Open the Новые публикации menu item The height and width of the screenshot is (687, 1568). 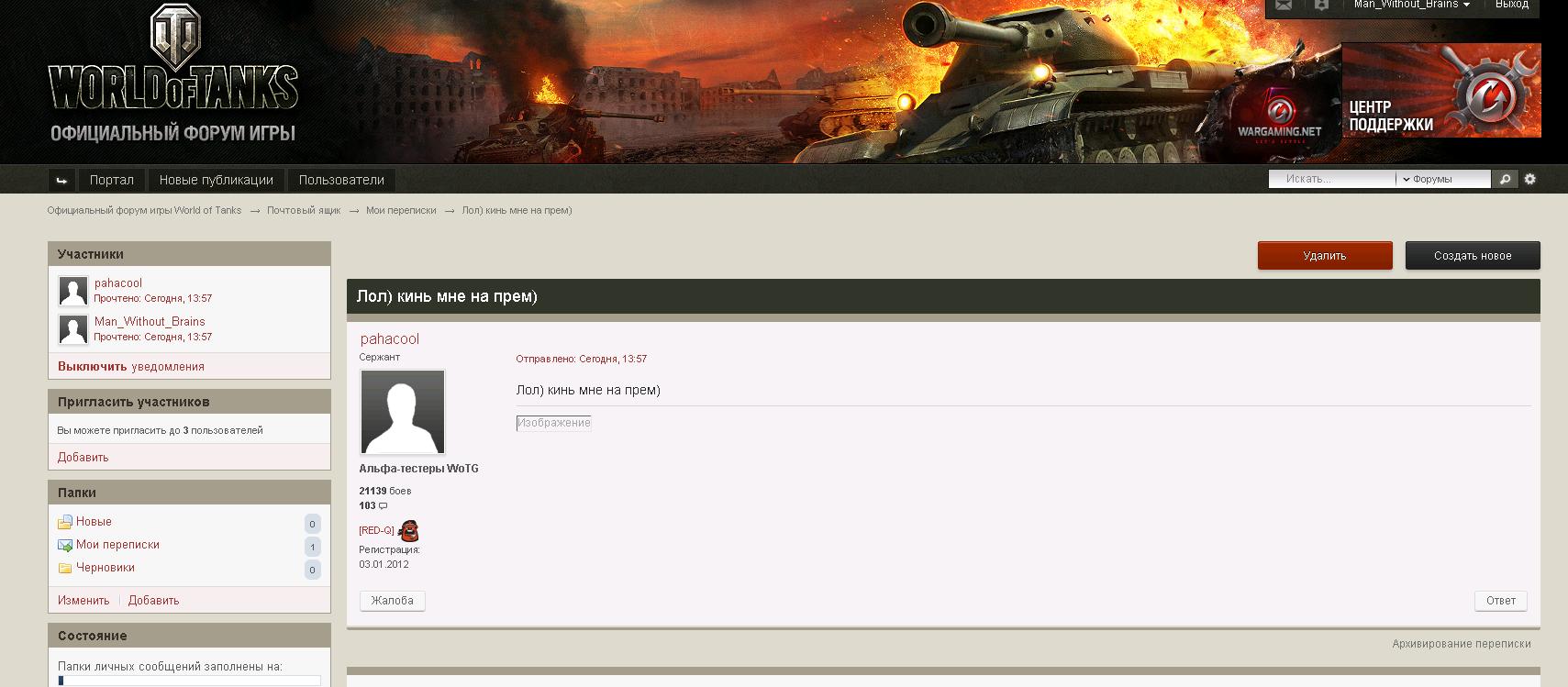(217, 180)
